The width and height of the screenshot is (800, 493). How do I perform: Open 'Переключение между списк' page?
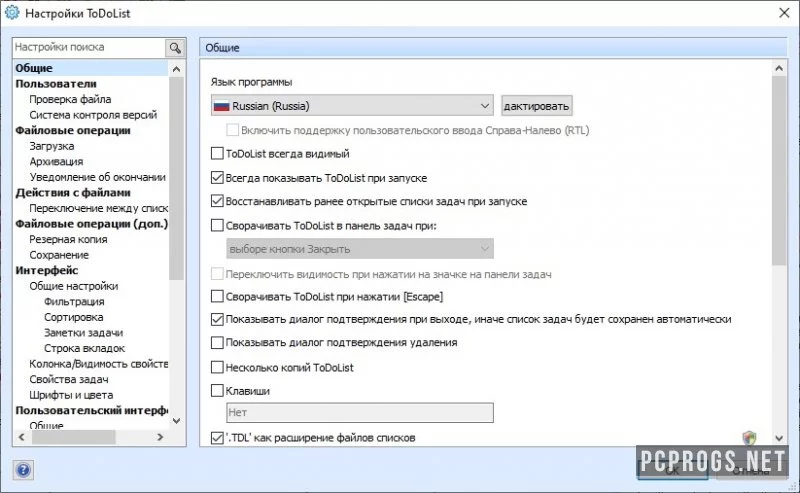(x=98, y=208)
